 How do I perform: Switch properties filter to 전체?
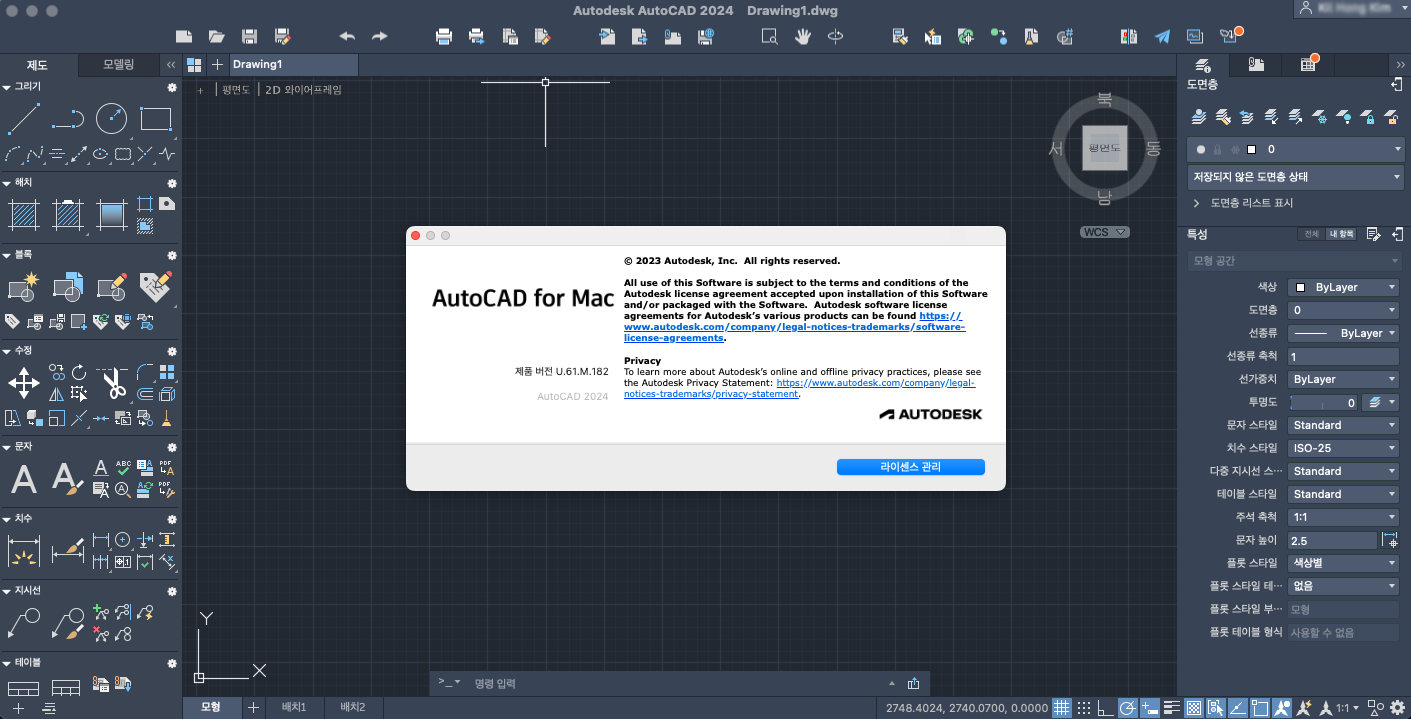[x=1311, y=234]
